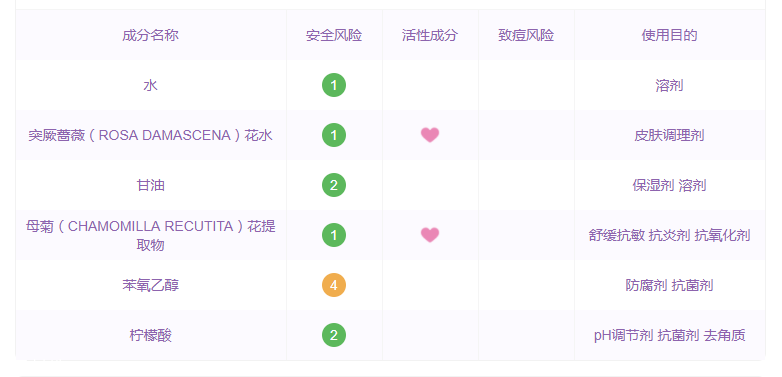Click the pink heart for 突厥蔷薇花水

click(429, 135)
